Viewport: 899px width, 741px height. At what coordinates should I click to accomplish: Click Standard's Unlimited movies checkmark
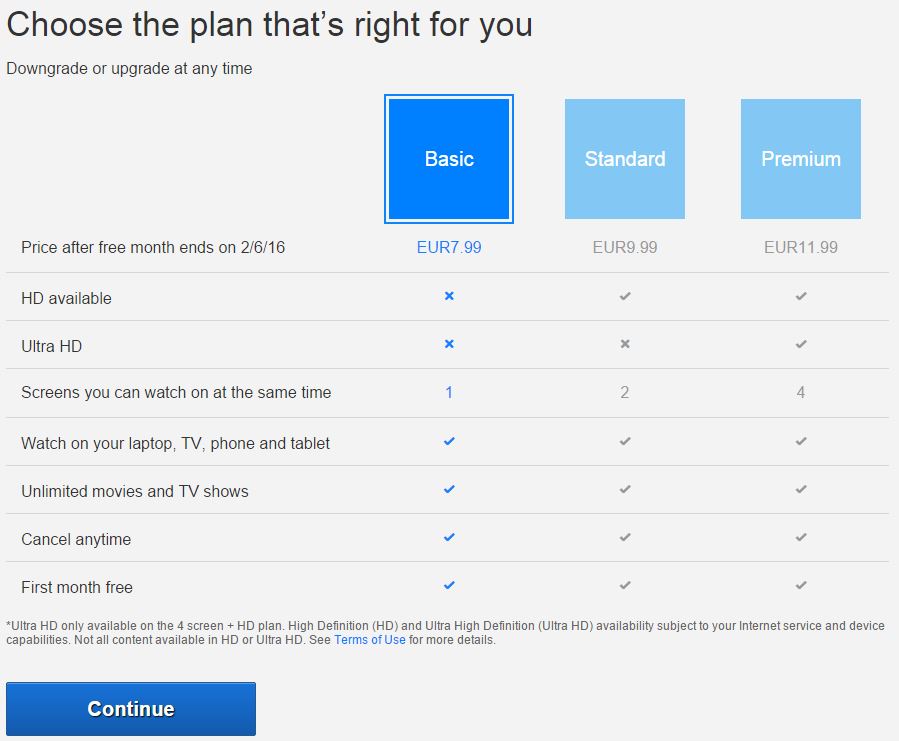point(625,490)
